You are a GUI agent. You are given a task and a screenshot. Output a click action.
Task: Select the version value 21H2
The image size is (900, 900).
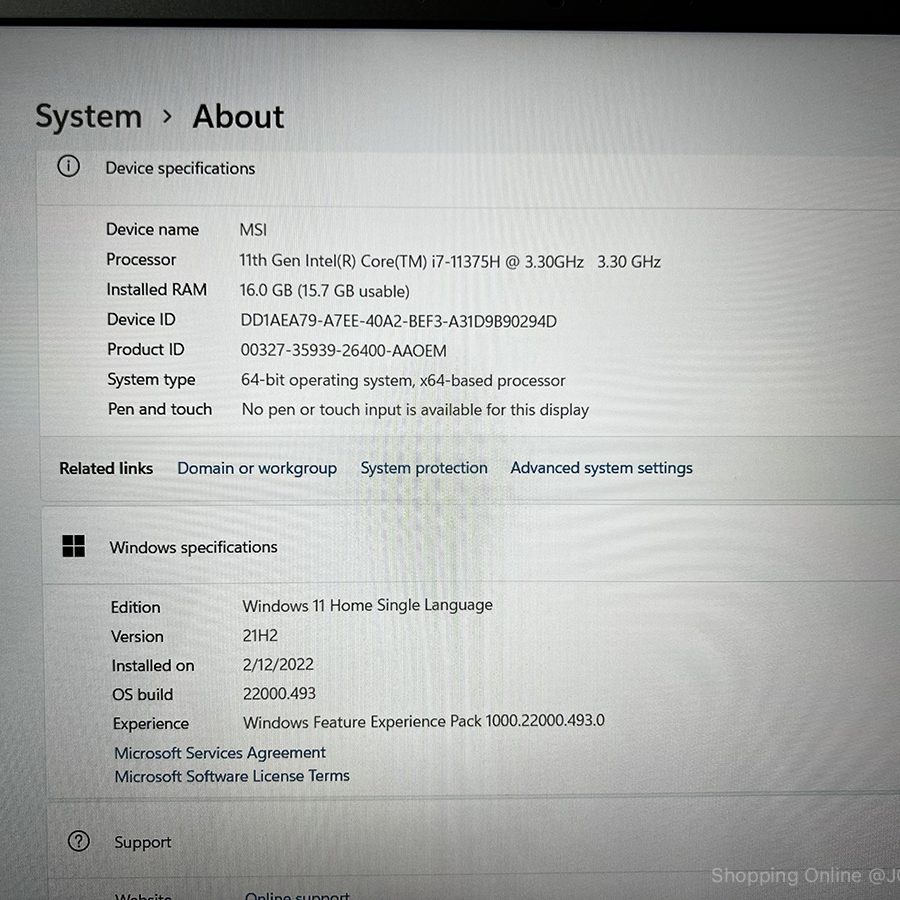[260, 635]
